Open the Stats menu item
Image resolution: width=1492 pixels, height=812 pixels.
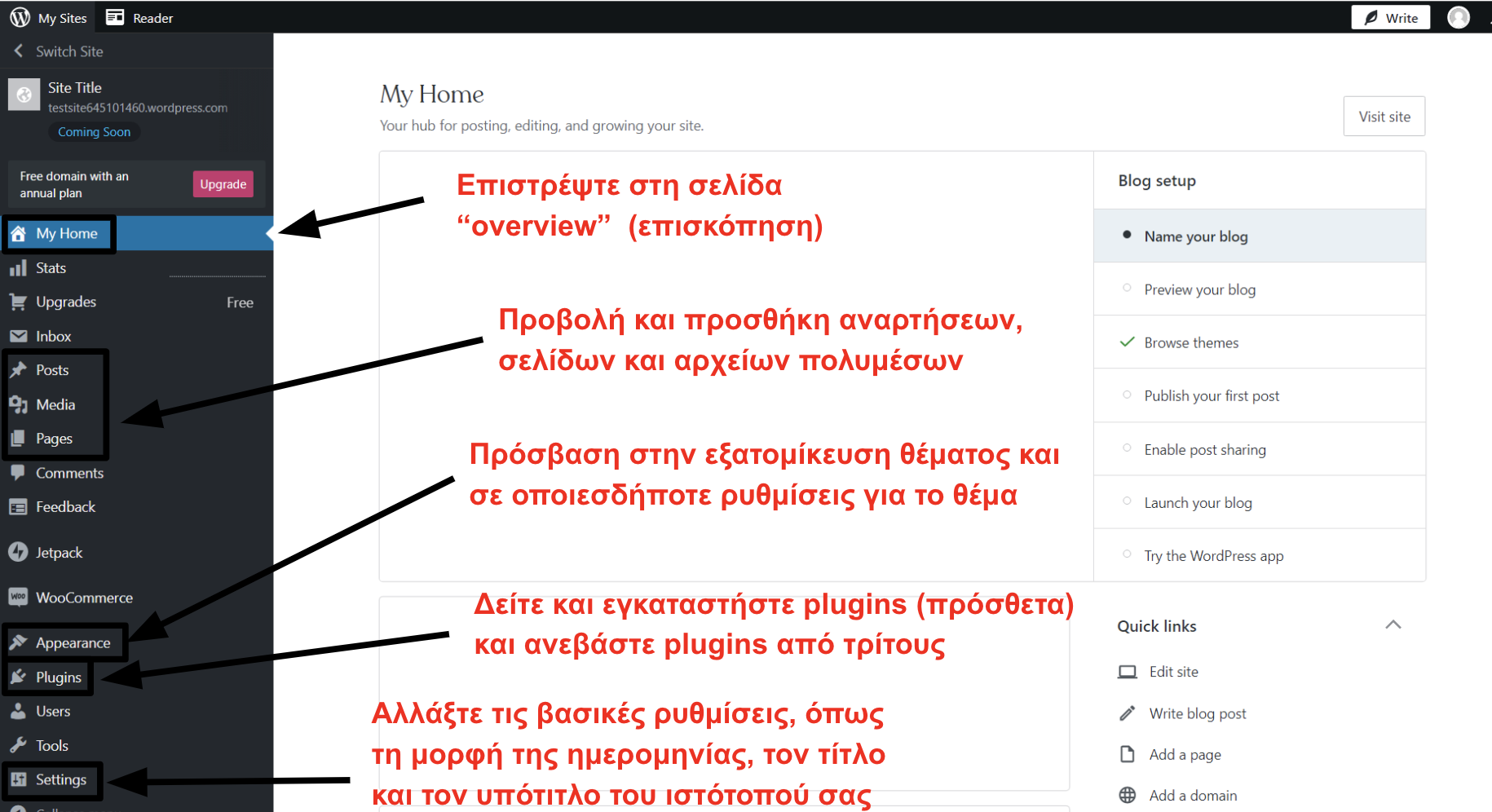point(137,268)
